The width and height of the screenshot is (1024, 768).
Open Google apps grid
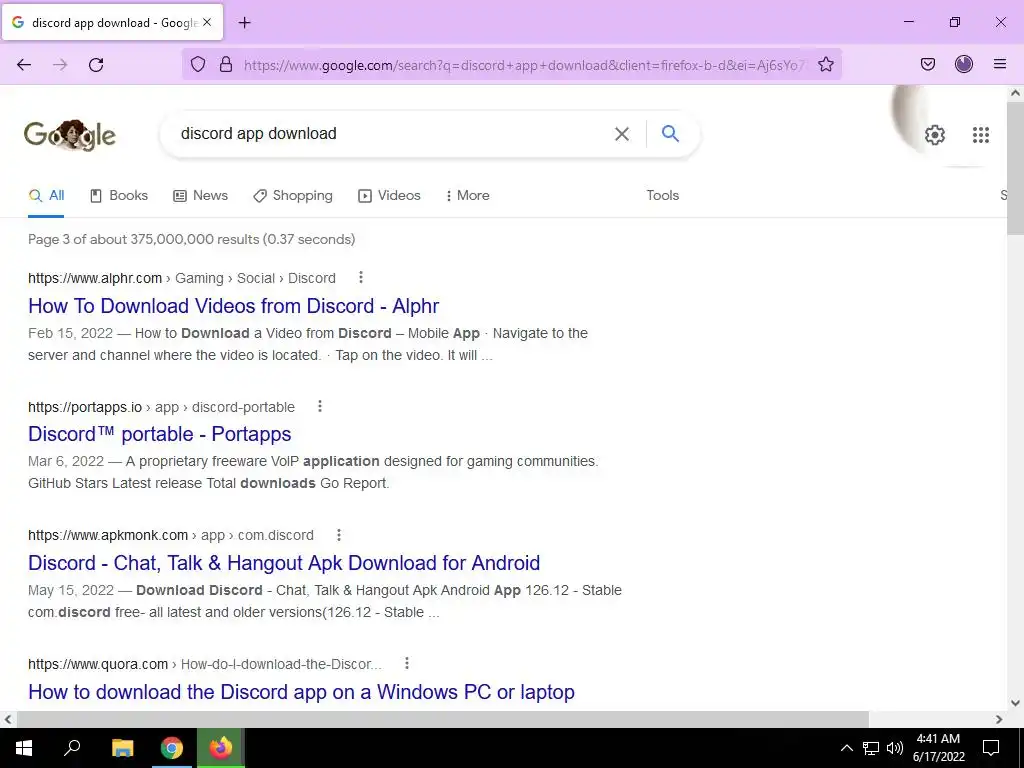[980, 135]
